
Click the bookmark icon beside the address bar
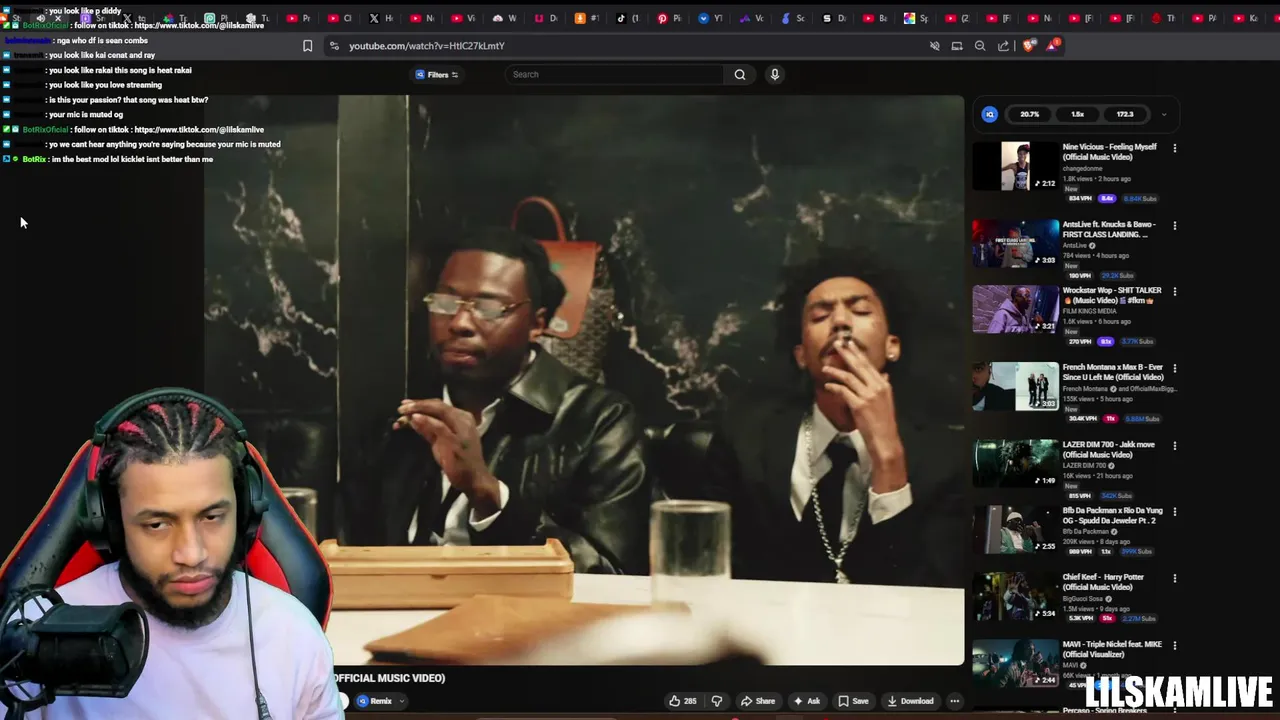click(307, 46)
